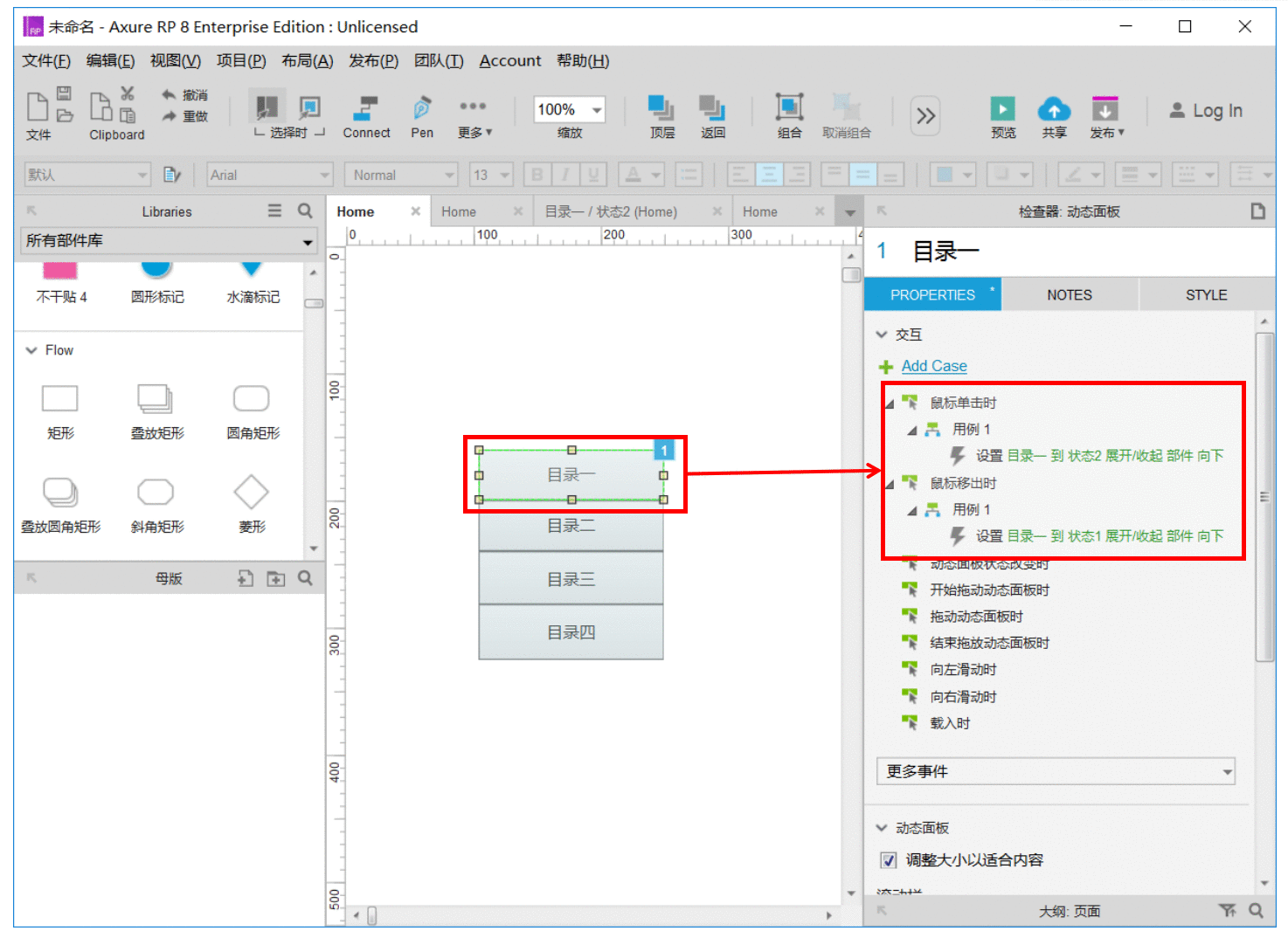1288x938 pixels.
Task: Open the 所有部件库 library dropdown
Action: (169, 240)
